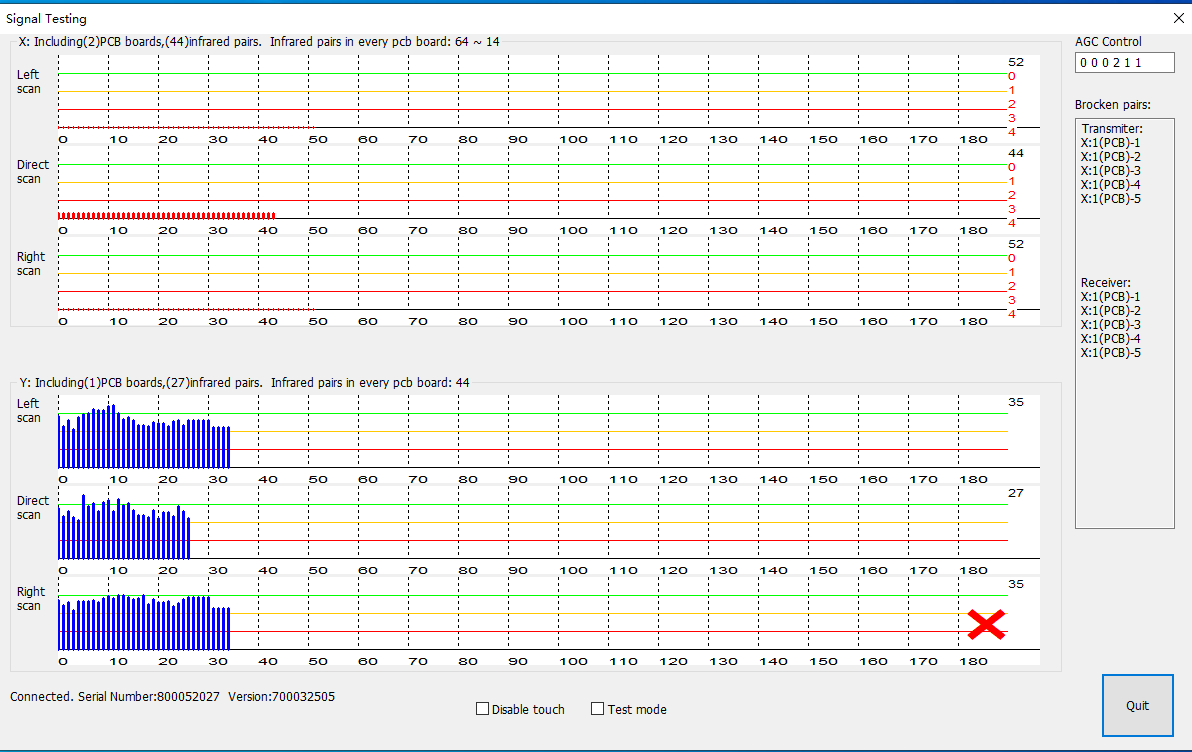Click the Transmiter heading in broken pairs list
This screenshot has width=1192, height=752.
point(1112,129)
